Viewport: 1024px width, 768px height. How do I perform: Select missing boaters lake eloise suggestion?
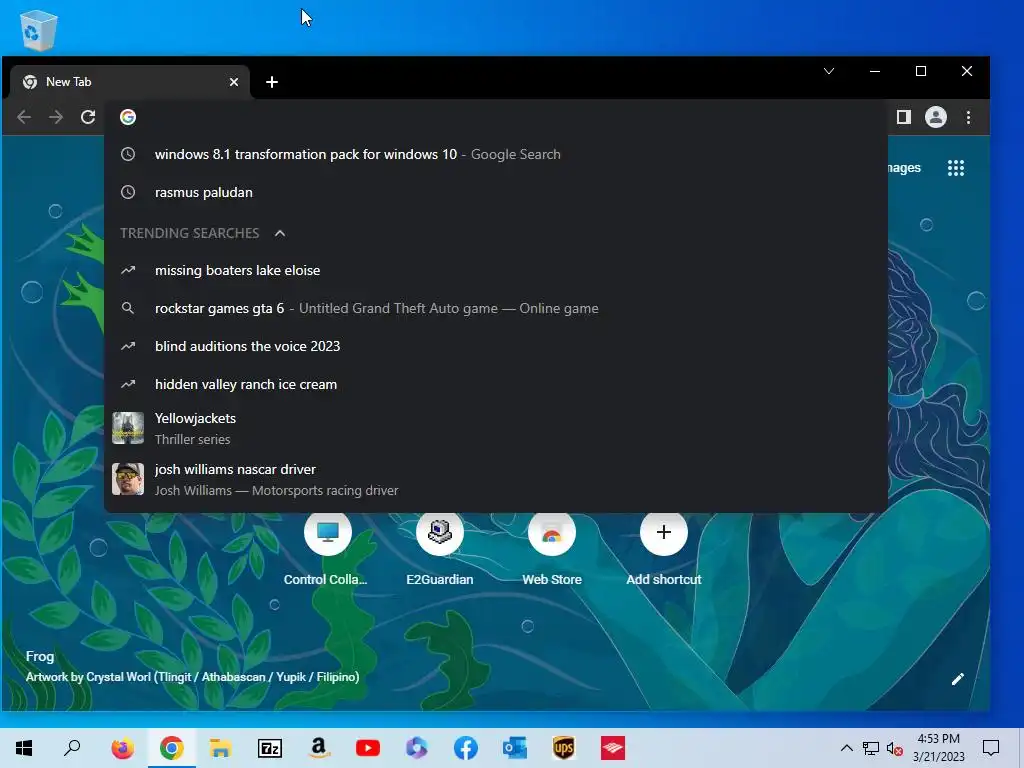496,270
